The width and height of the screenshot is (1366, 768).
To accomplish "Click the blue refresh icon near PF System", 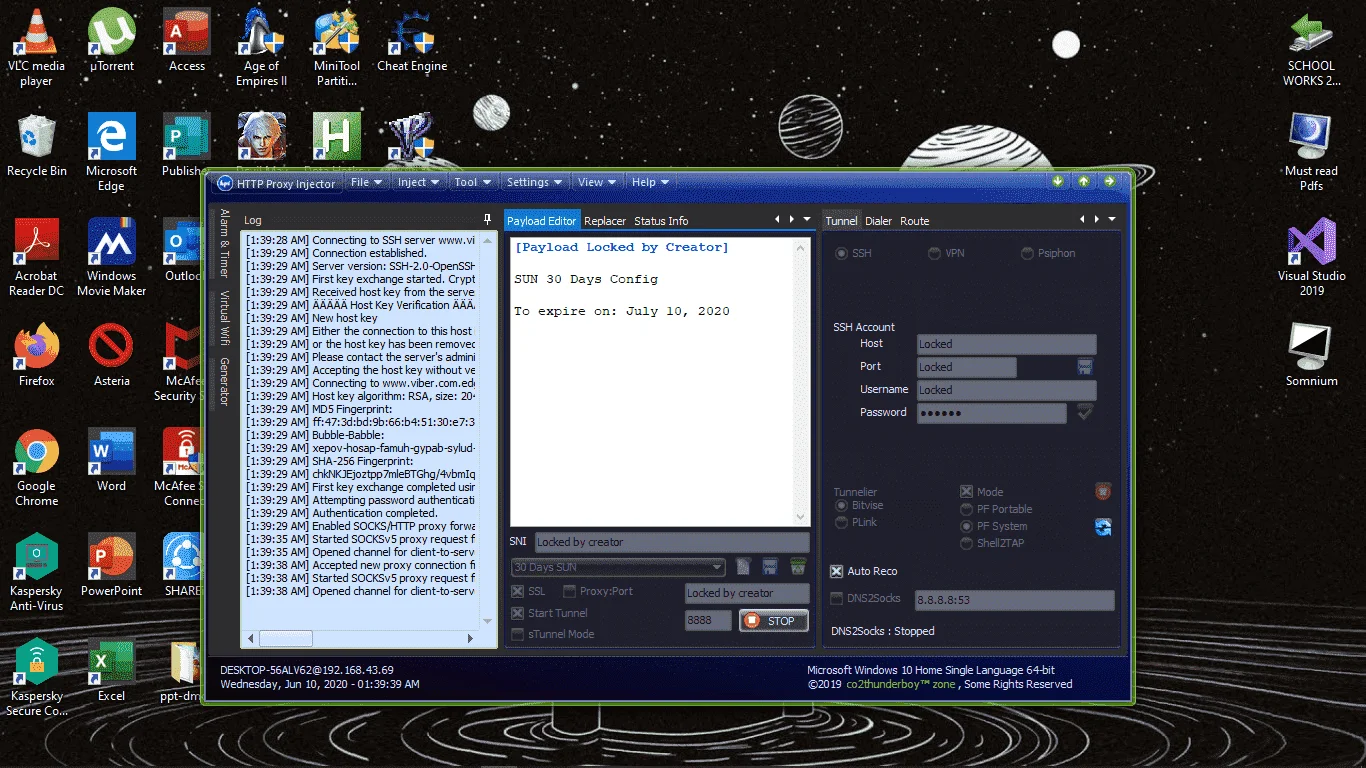I will 1103,526.
